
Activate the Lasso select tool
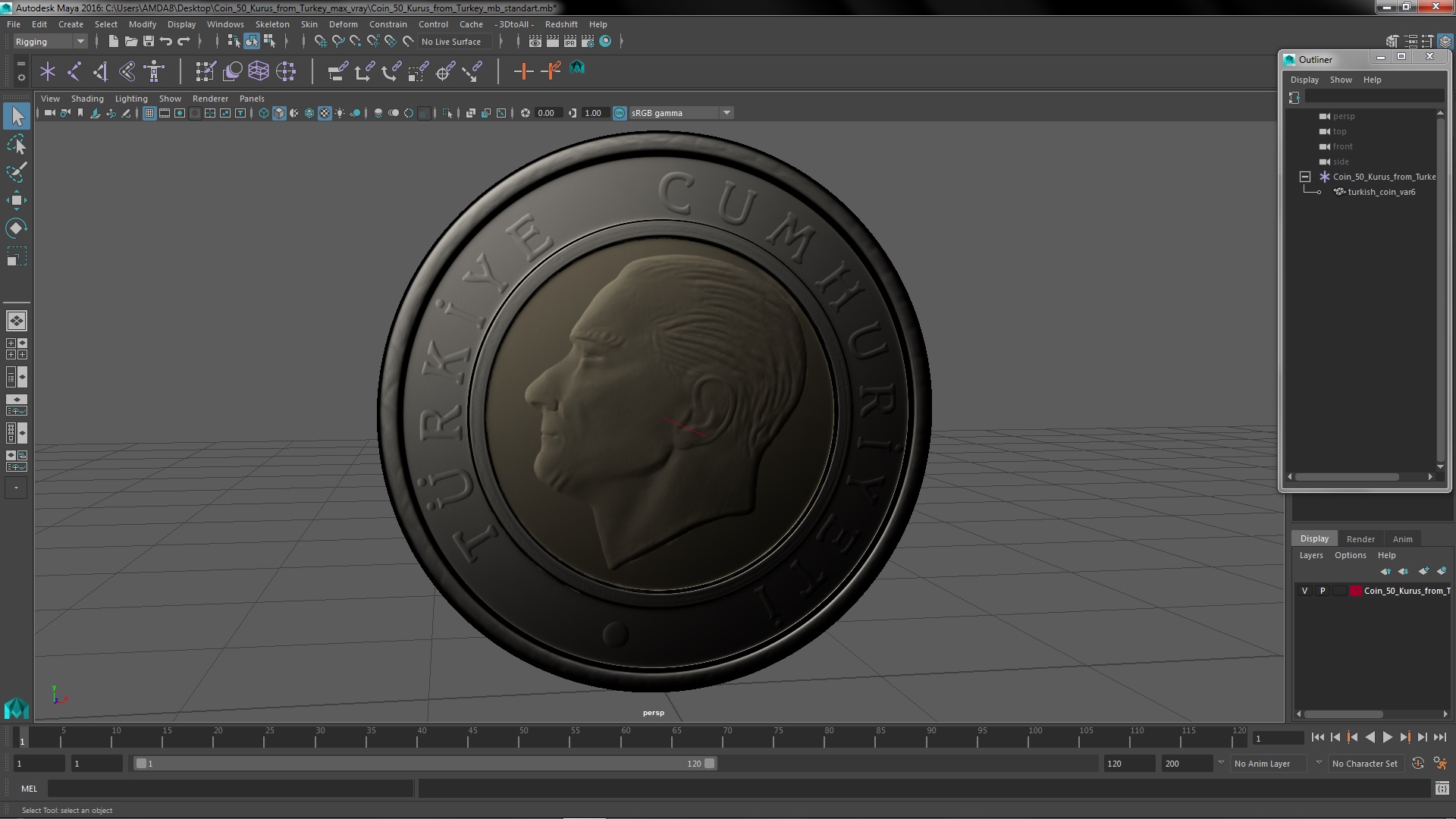(x=17, y=144)
